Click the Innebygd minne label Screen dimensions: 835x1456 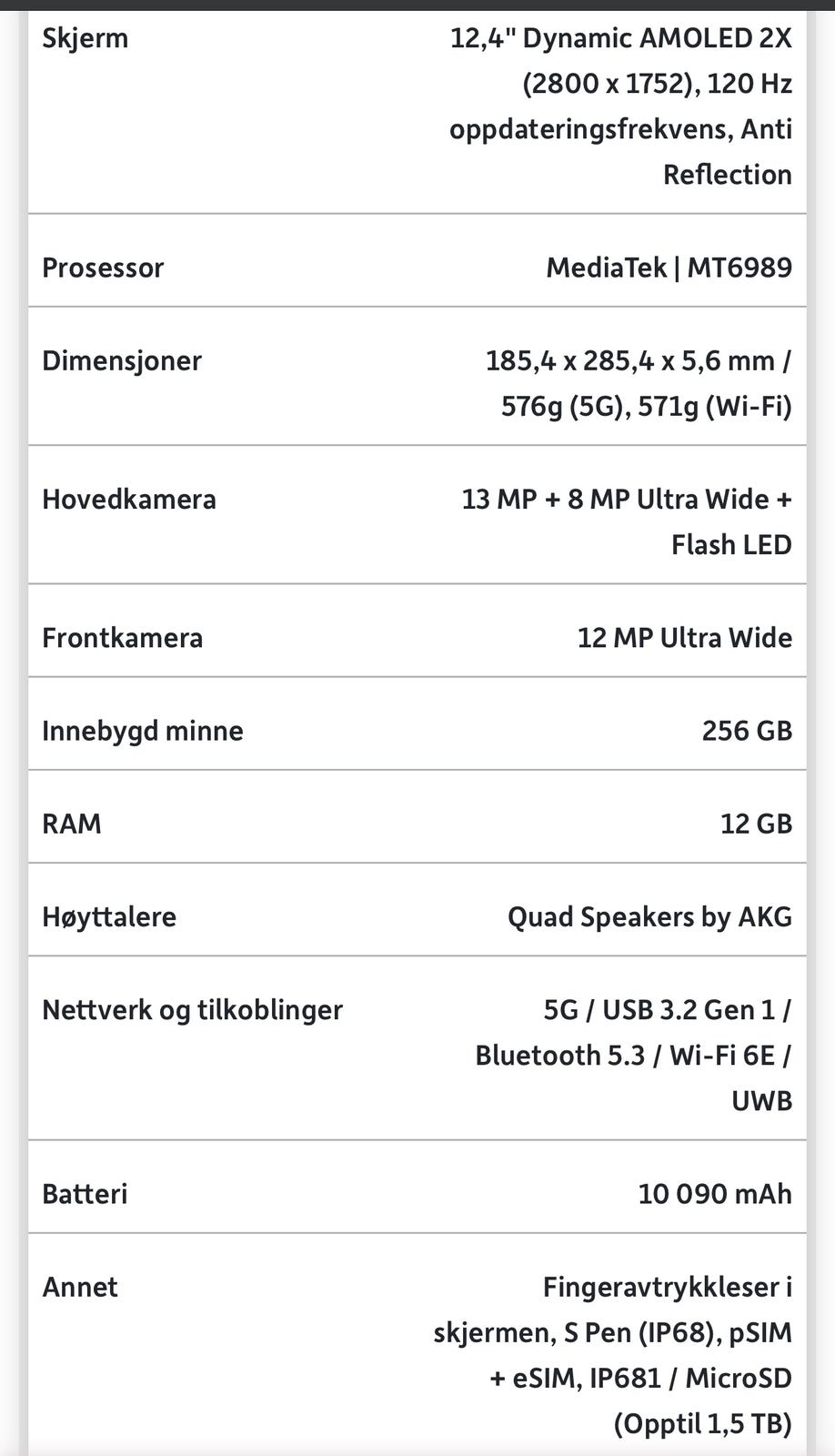point(143,731)
